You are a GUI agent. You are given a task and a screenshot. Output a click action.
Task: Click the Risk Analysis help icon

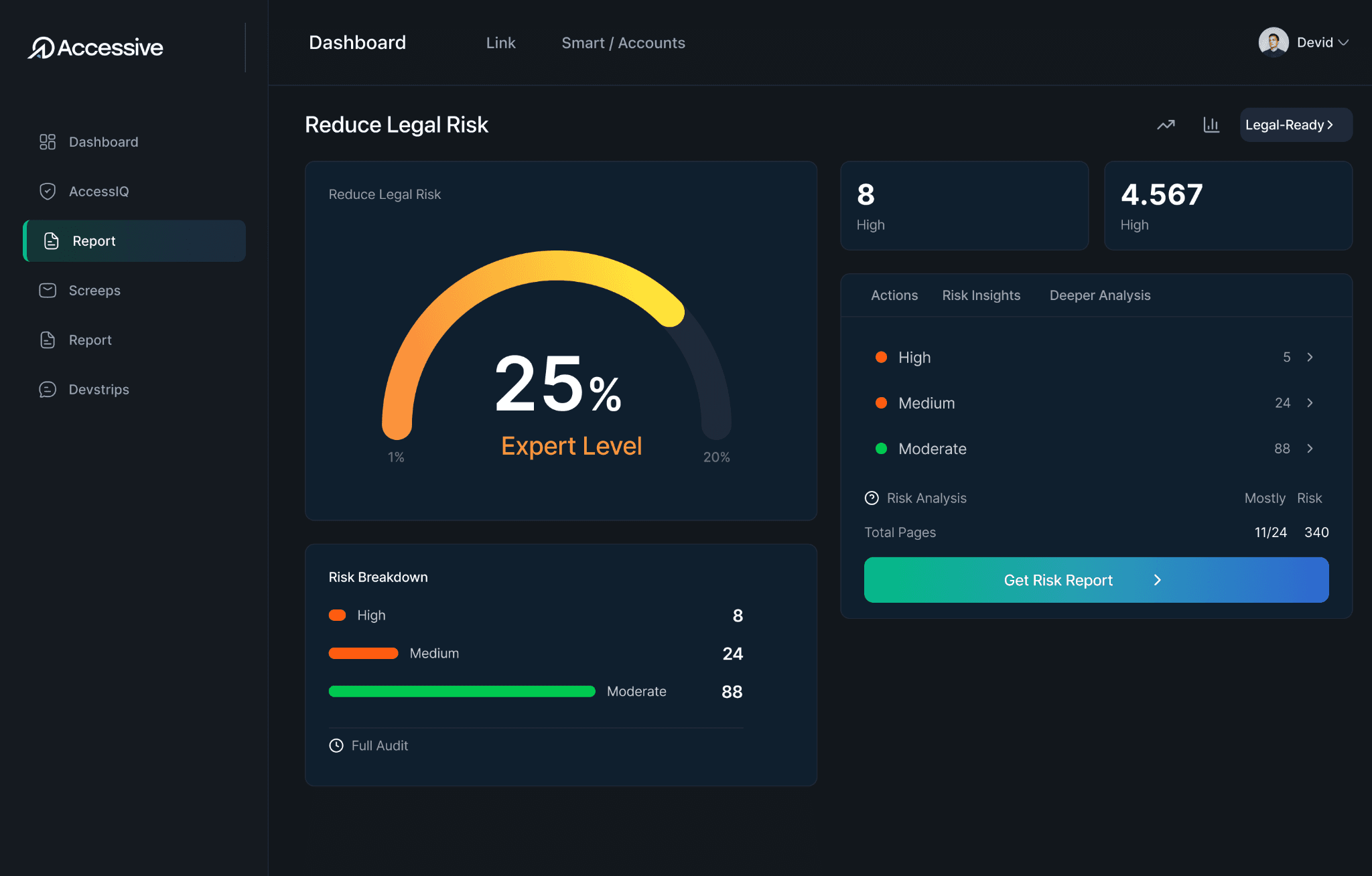pyautogui.click(x=872, y=498)
